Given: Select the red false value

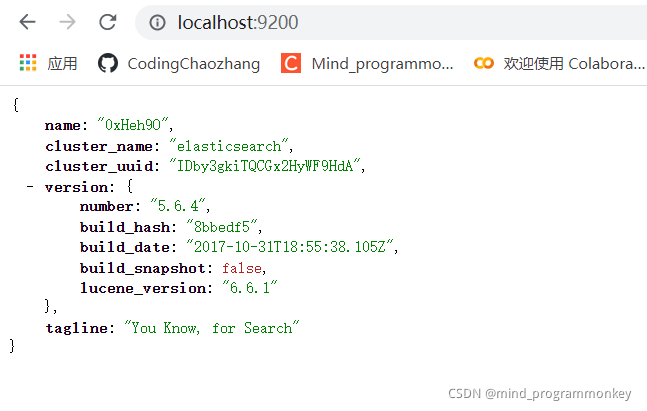Looking at the screenshot, I should pyautogui.click(x=241, y=269).
